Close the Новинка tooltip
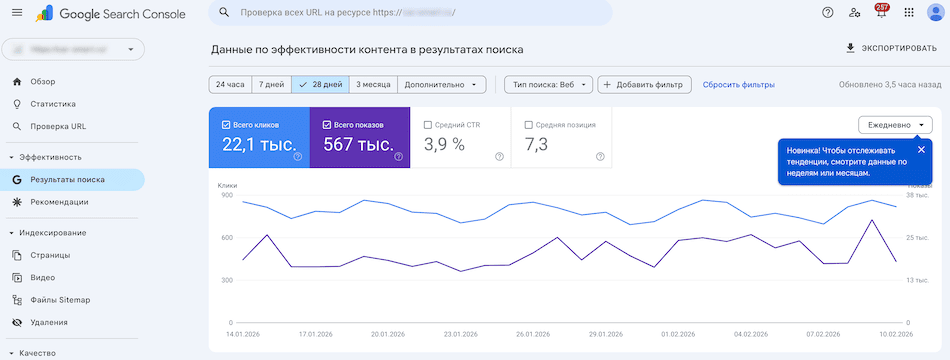This screenshot has width=950, height=360. coord(921,150)
